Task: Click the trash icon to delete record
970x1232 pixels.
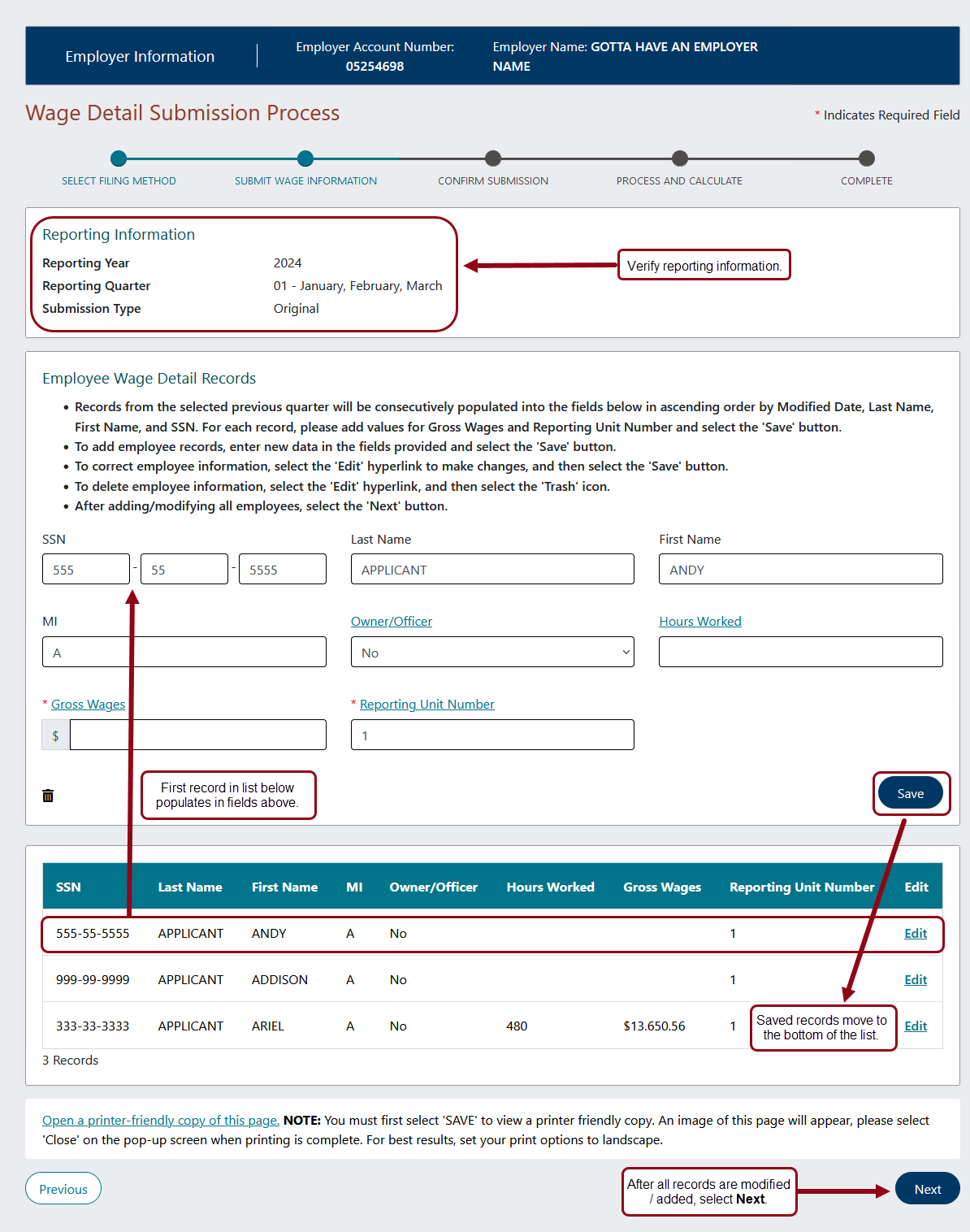Action: [48, 796]
